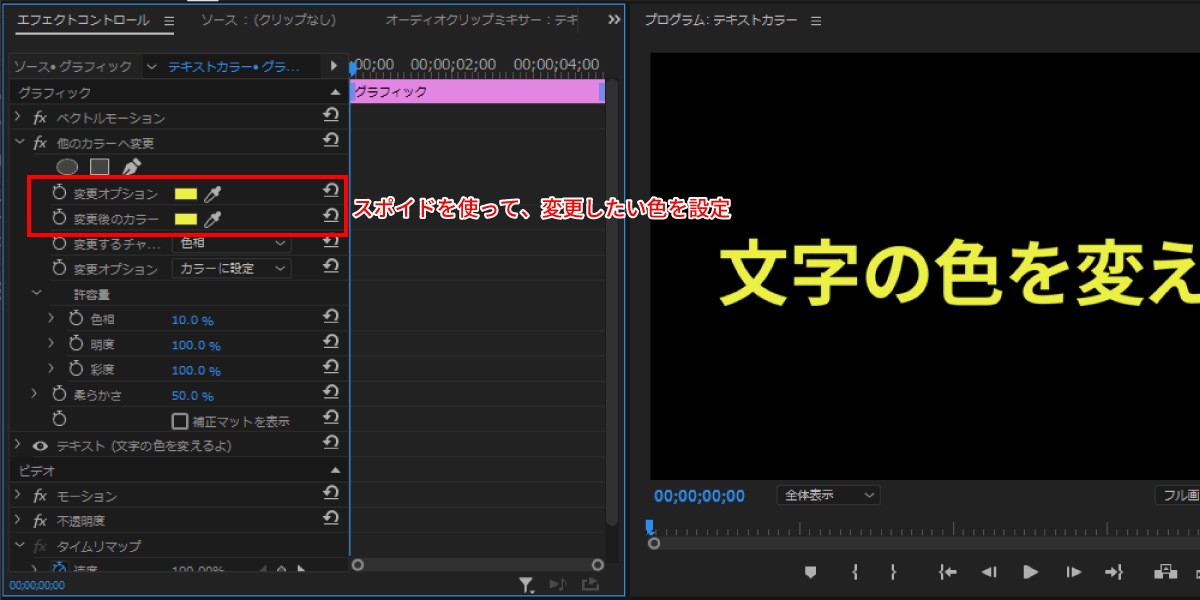Reset the 明度 tolerance value
Viewport: 1200px width, 600px height.
331,343
